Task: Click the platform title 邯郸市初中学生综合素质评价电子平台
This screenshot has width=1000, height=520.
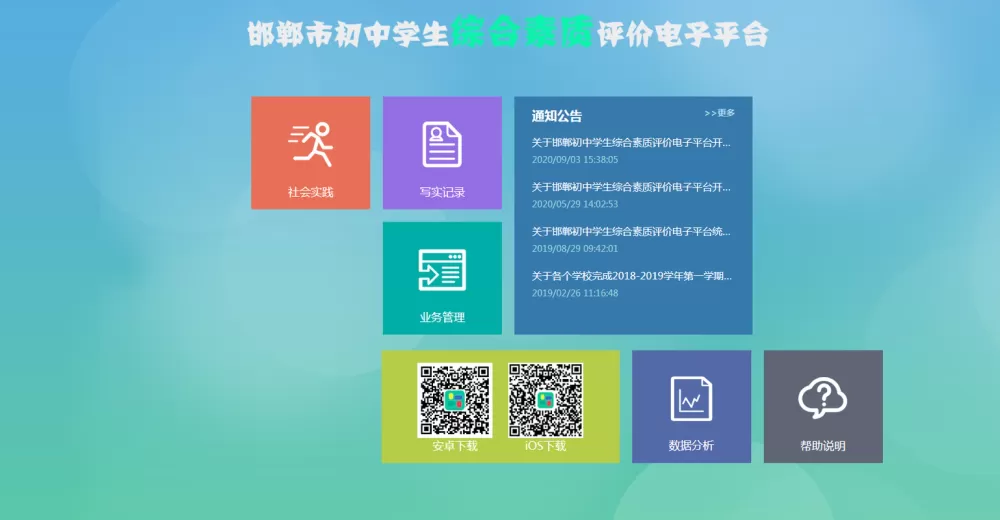Action: point(508,33)
